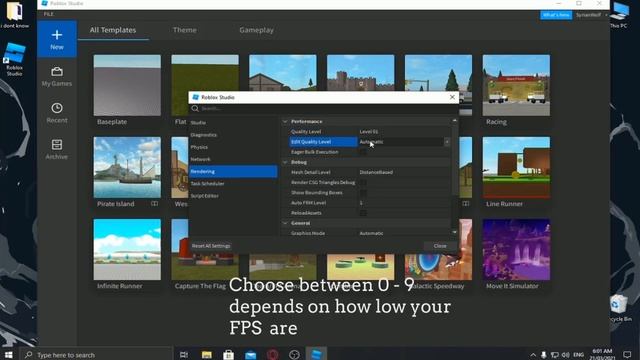Click the New plus icon in sidebar
The height and width of the screenshot is (360, 640).
coord(57,35)
